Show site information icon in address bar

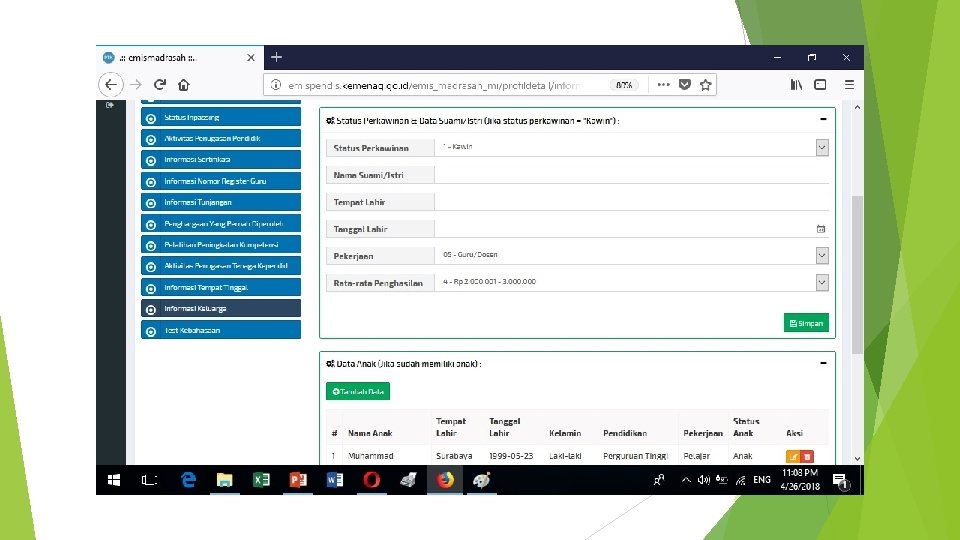276,85
